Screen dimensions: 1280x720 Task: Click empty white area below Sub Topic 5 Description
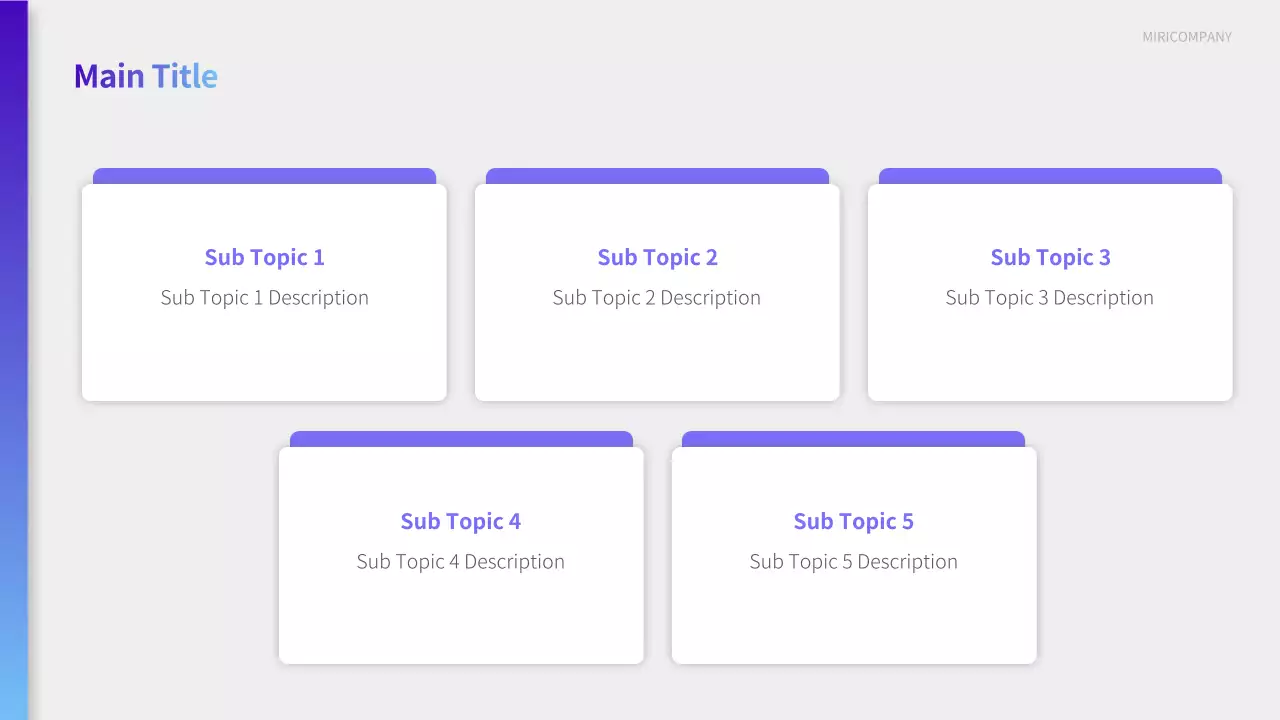click(x=853, y=618)
